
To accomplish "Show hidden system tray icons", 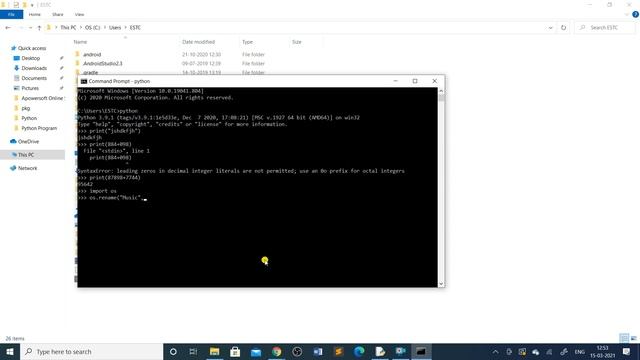I will pyautogui.click(x=495, y=351).
